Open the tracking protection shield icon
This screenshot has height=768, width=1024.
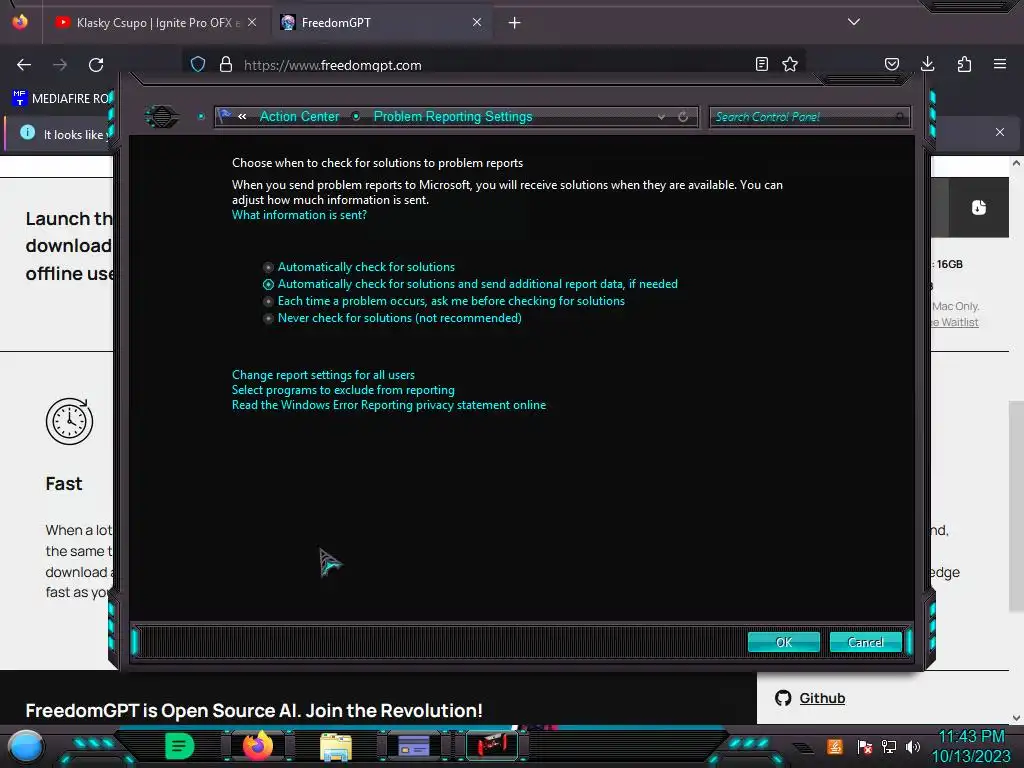coord(198,64)
